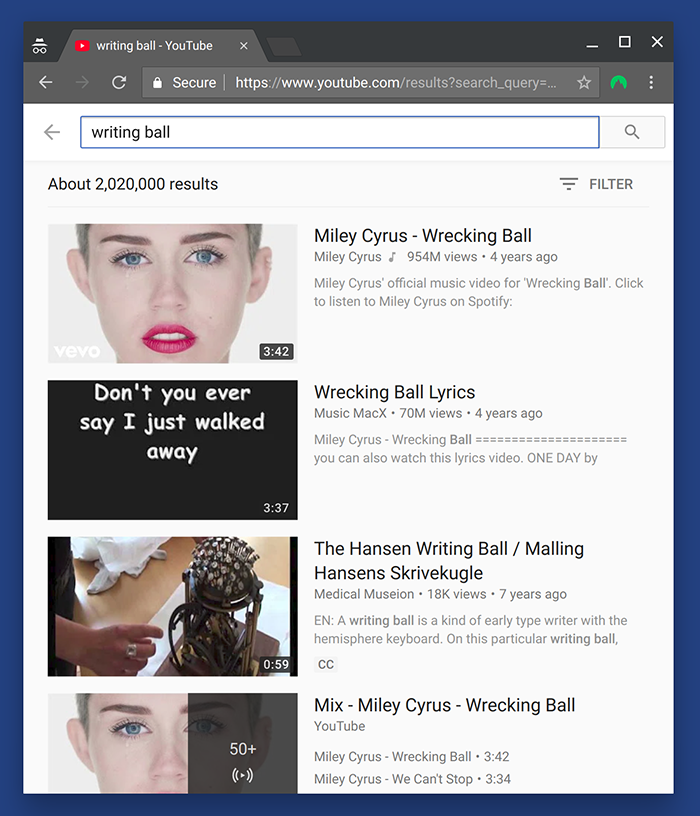This screenshot has height=816, width=700.
Task: Click the YouTube channel name under Mix
Action: click(x=339, y=726)
